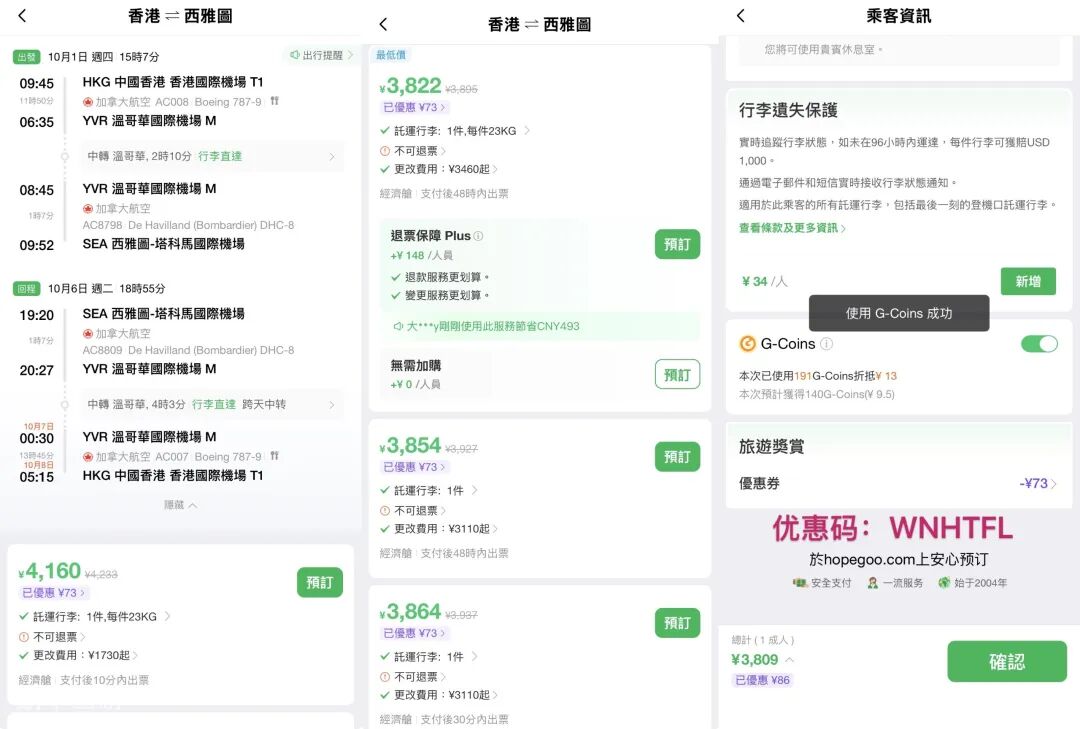View 更改費用 ¥3110起 under ¥3,854 fare
Image resolution: width=1080 pixels, height=729 pixels.
coord(439,528)
